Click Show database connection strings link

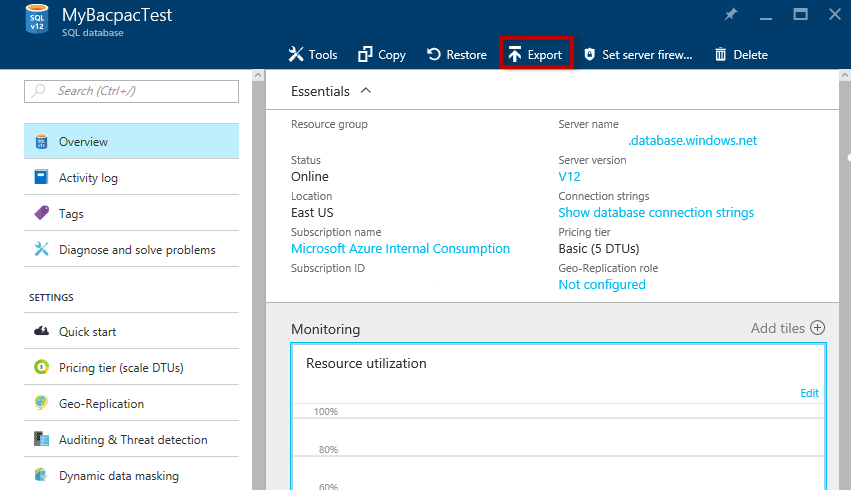656,213
